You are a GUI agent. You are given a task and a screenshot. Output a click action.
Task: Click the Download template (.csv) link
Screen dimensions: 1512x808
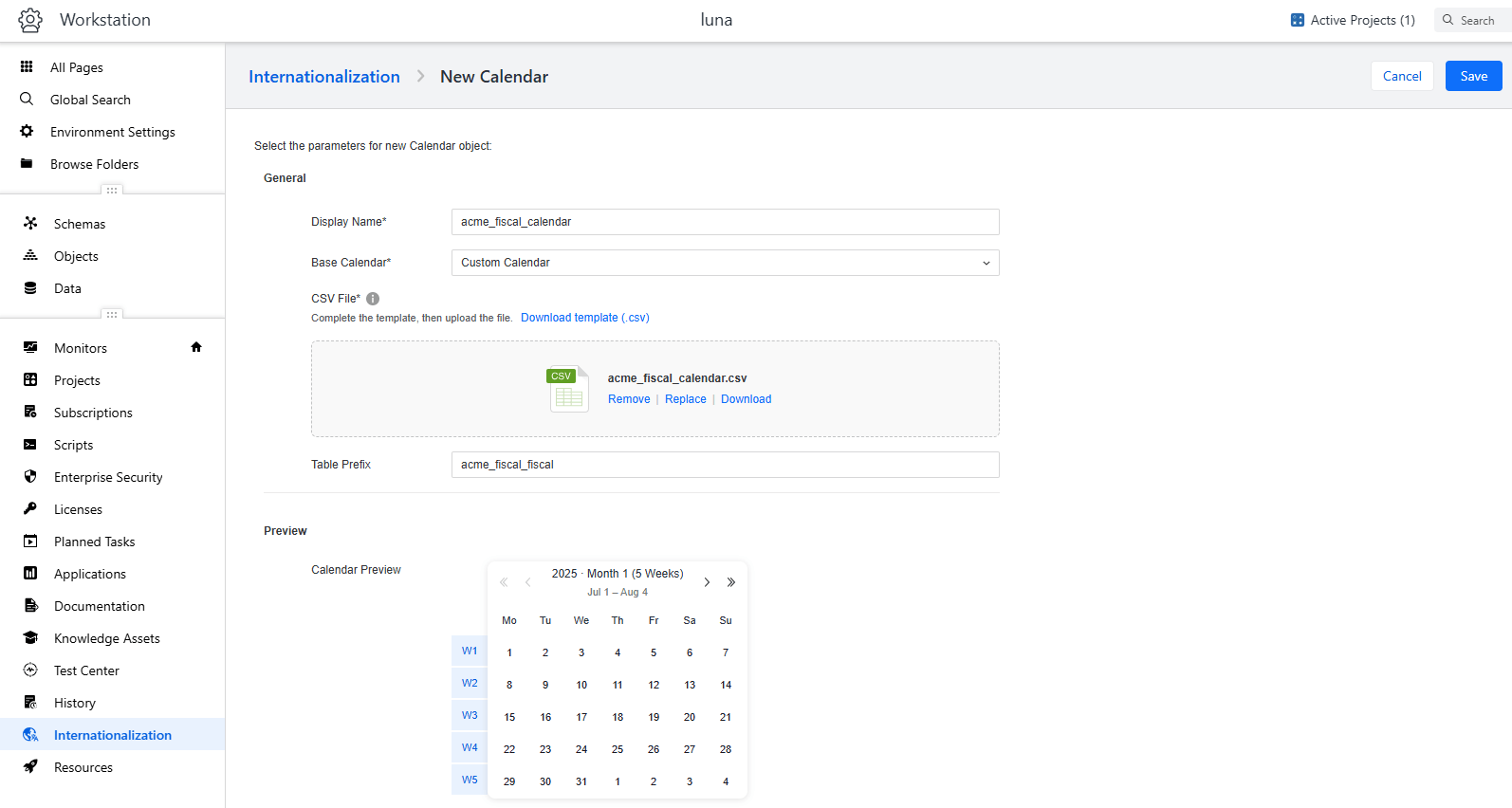(585, 318)
